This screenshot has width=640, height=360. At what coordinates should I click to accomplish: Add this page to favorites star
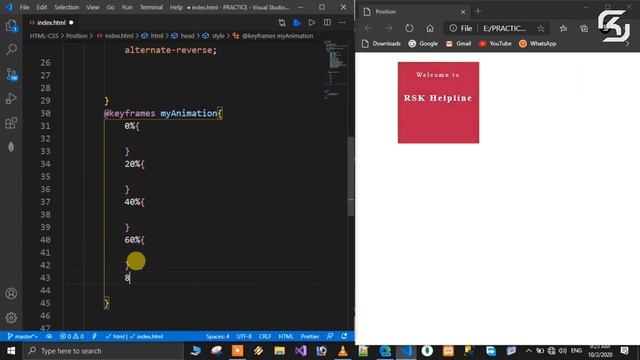(x=541, y=28)
